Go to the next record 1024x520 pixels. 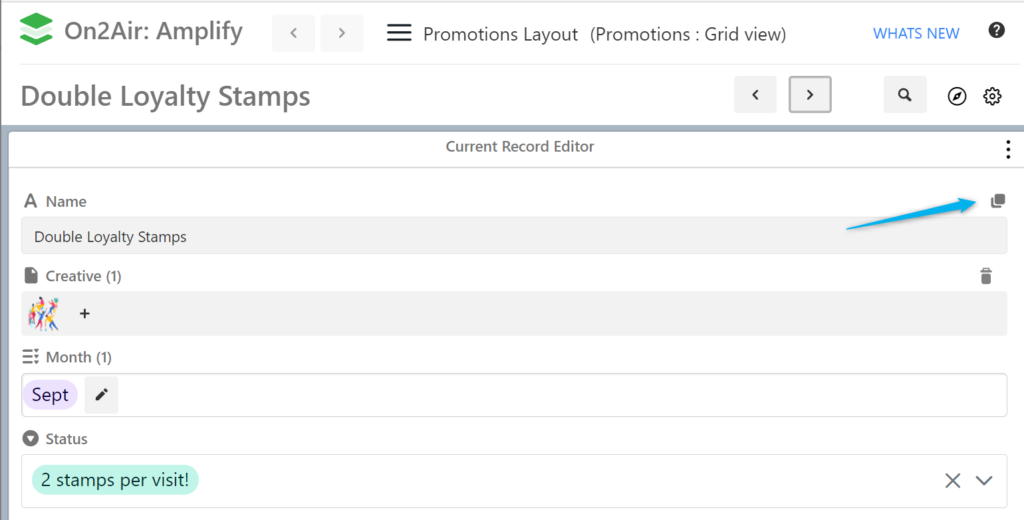810,95
